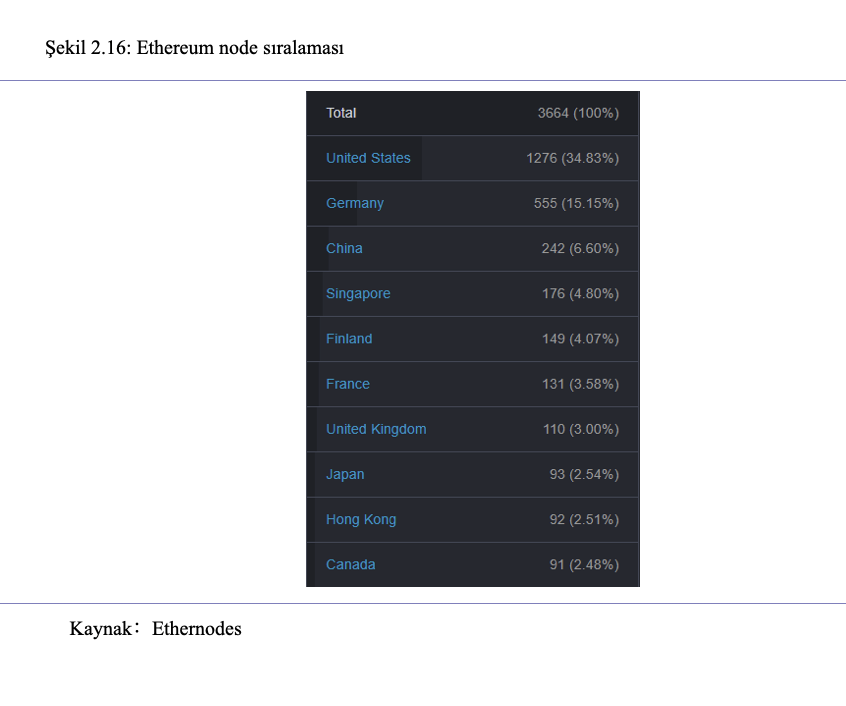Image resolution: width=846 pixels, height=706 pixels.
Task: Click the Total row label
Action: [x=341, y=113]
